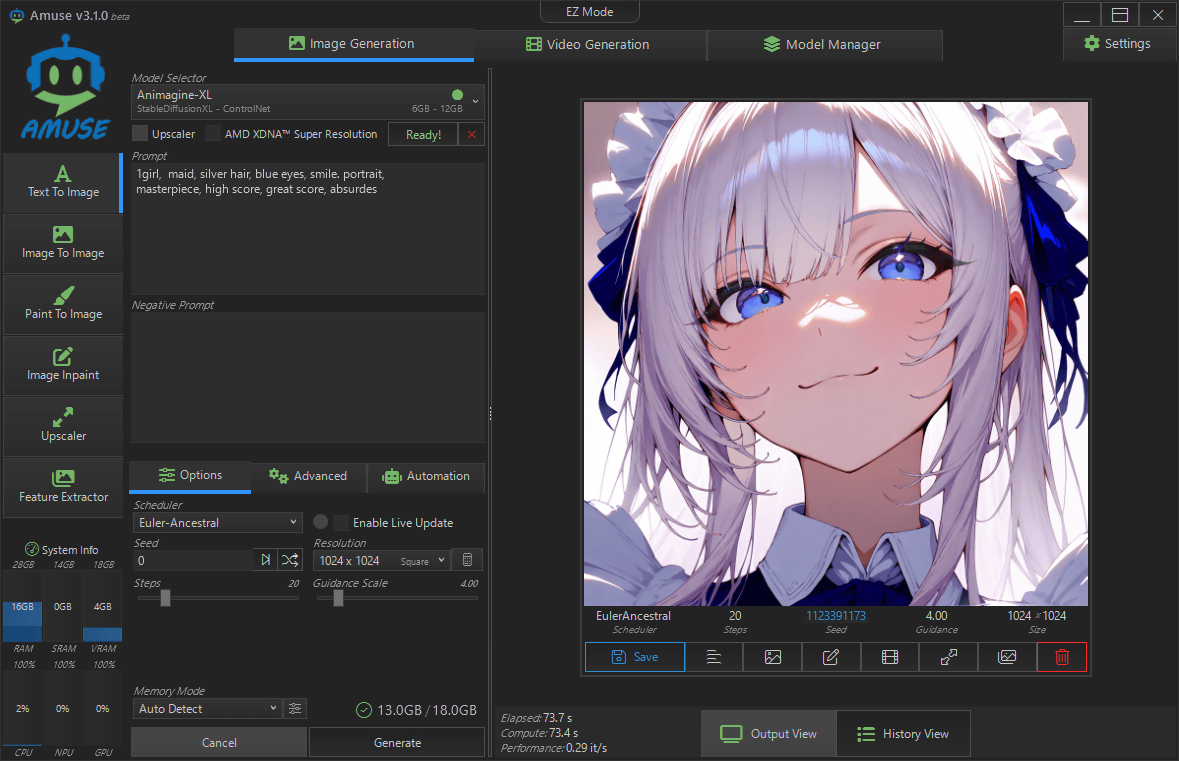Adjust the Steps slider handle
The width and height of the screenshot is (1179, 761).
[x=165, y=598]
